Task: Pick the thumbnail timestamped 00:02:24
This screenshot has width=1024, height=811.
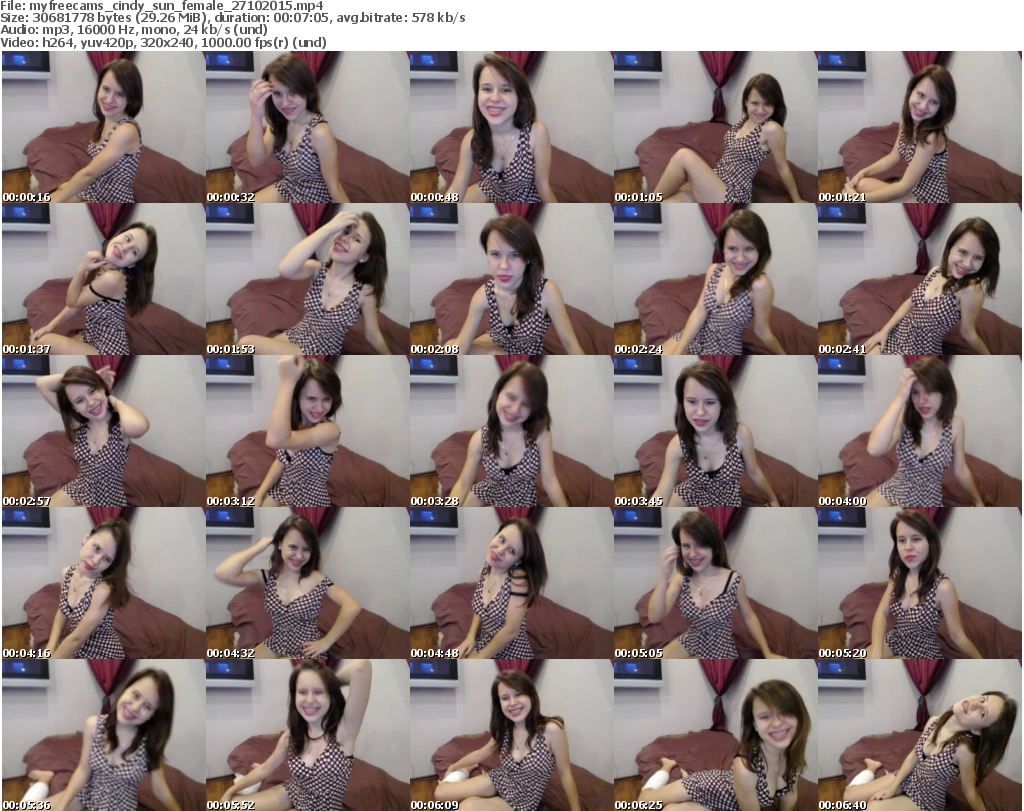Action: click(x=715, y=279)
